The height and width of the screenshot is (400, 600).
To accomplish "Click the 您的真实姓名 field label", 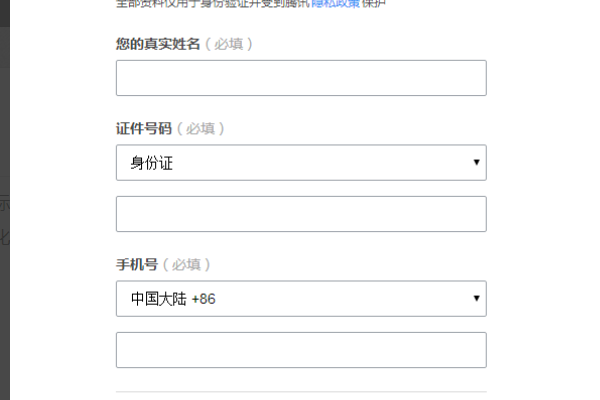I will (x=158, y=44).
